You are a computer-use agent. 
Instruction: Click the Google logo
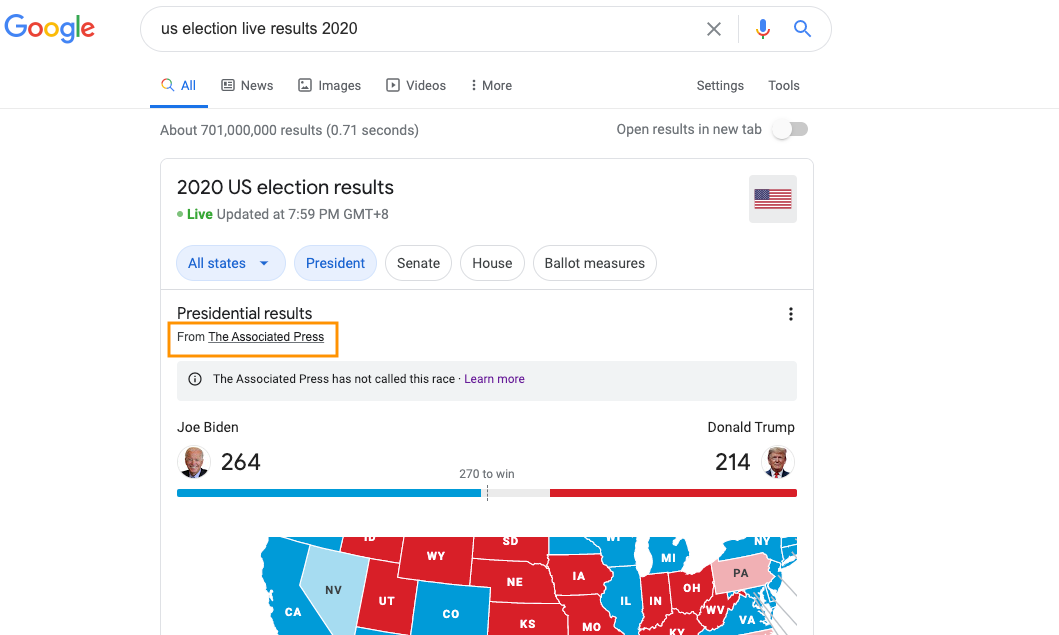(x=50, y=28)
